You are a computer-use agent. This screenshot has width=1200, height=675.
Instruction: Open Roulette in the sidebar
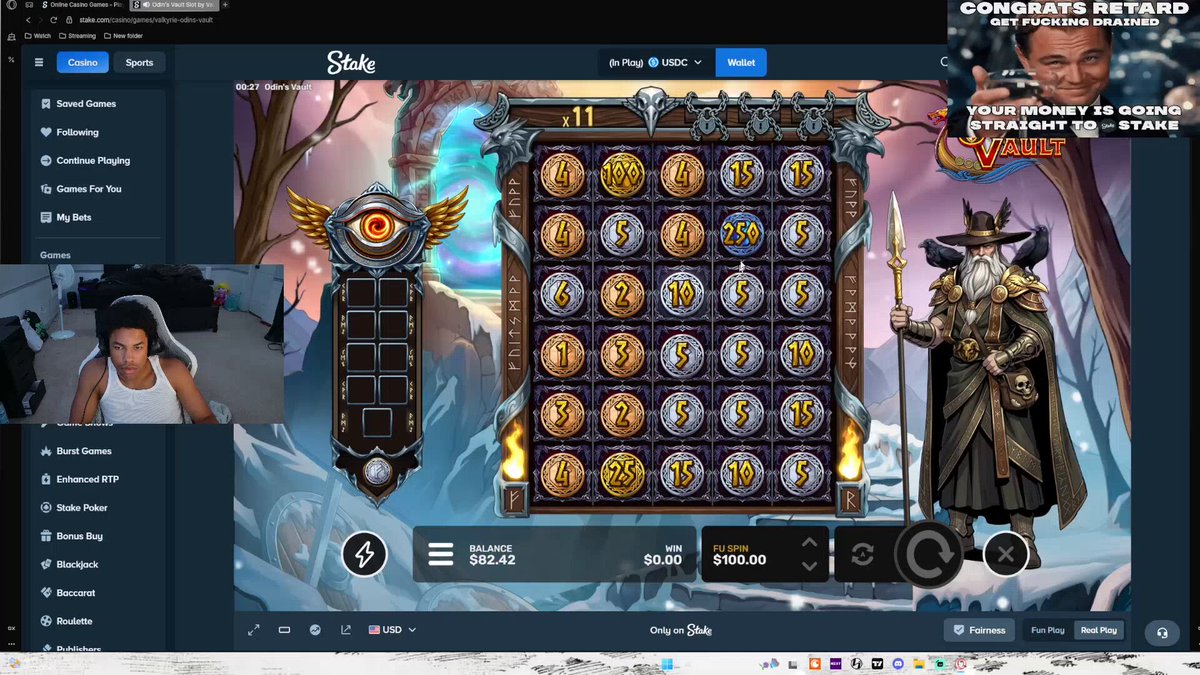click(67, 621)
